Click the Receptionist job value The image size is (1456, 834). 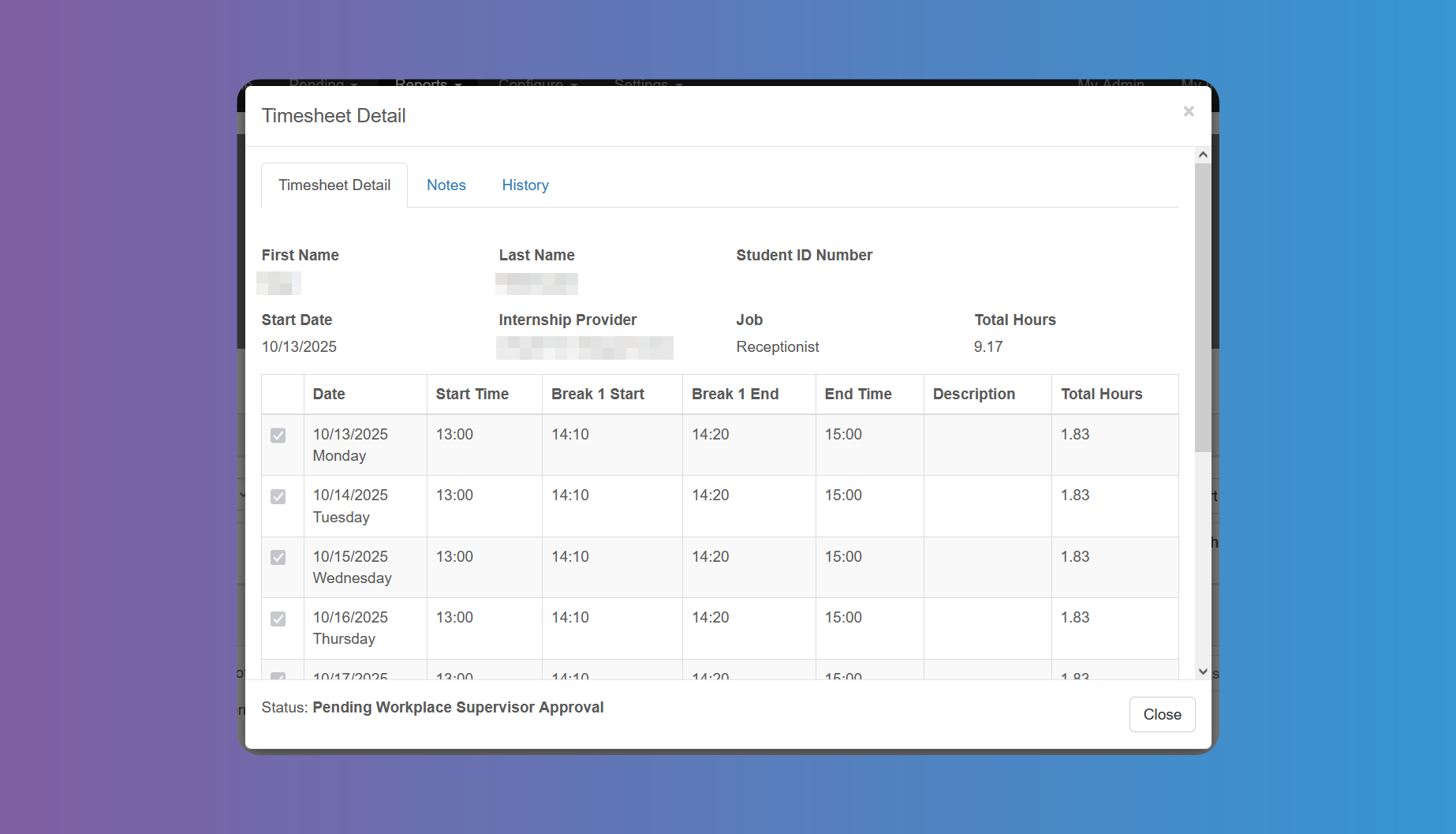pyautogui.click(x=778, y=346)
